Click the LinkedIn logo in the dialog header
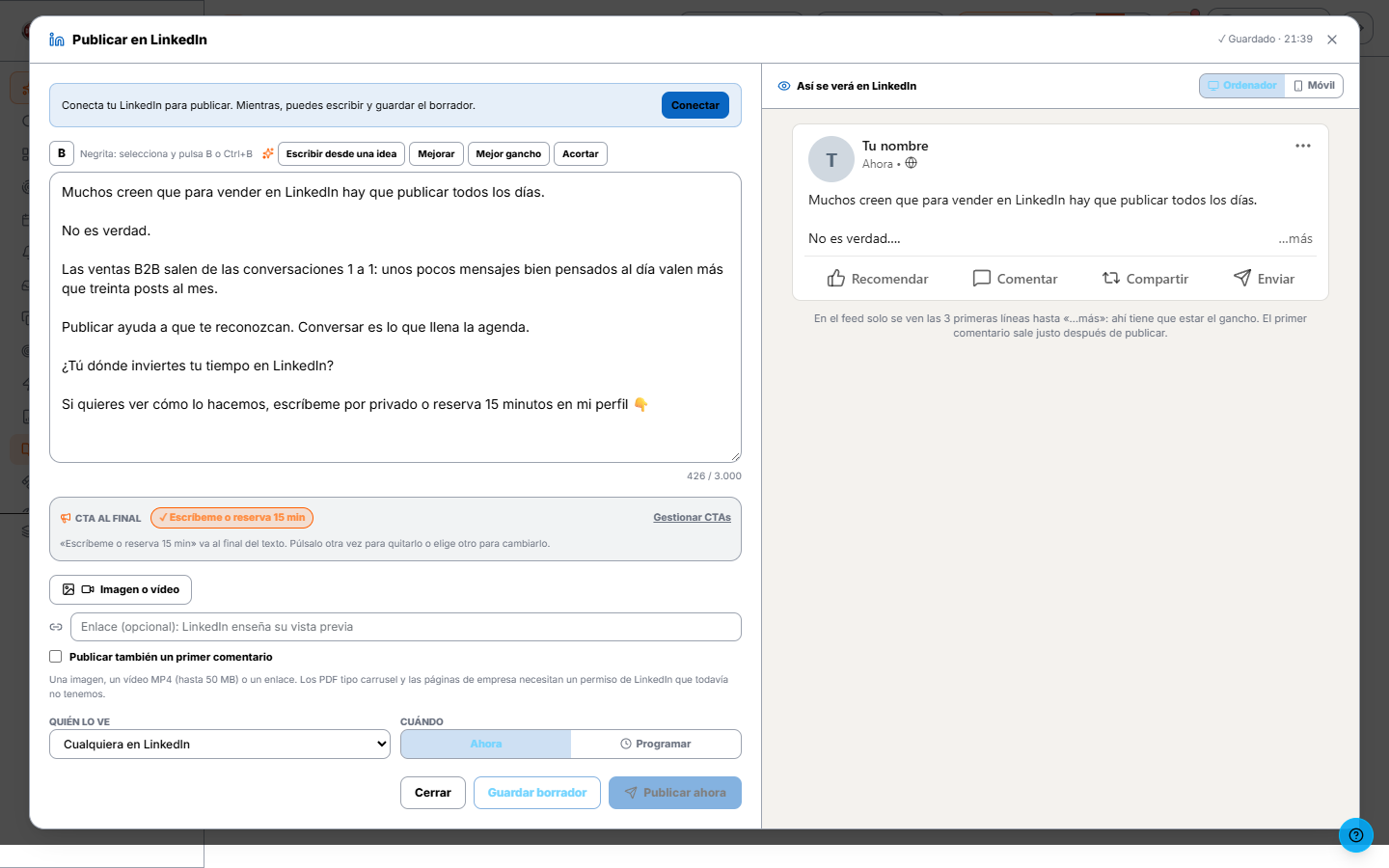 pyautogui.click(x=57, y=40)
